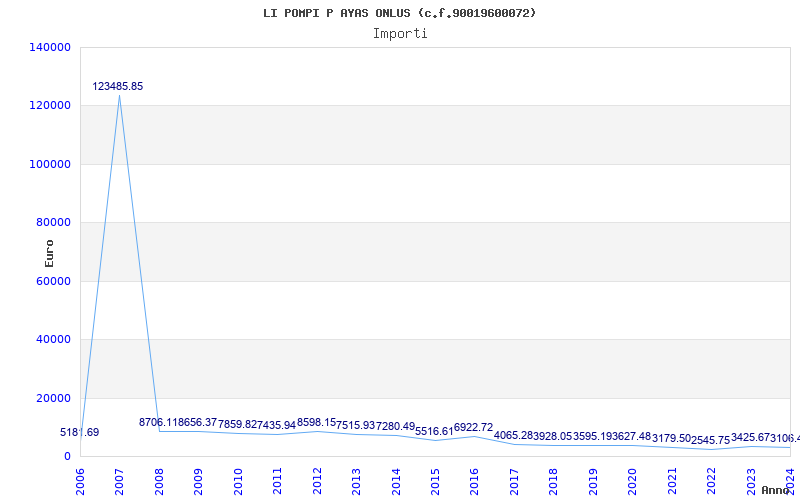
Task: Select the 2006 data label 5181.69
Action: pos(80,432)
